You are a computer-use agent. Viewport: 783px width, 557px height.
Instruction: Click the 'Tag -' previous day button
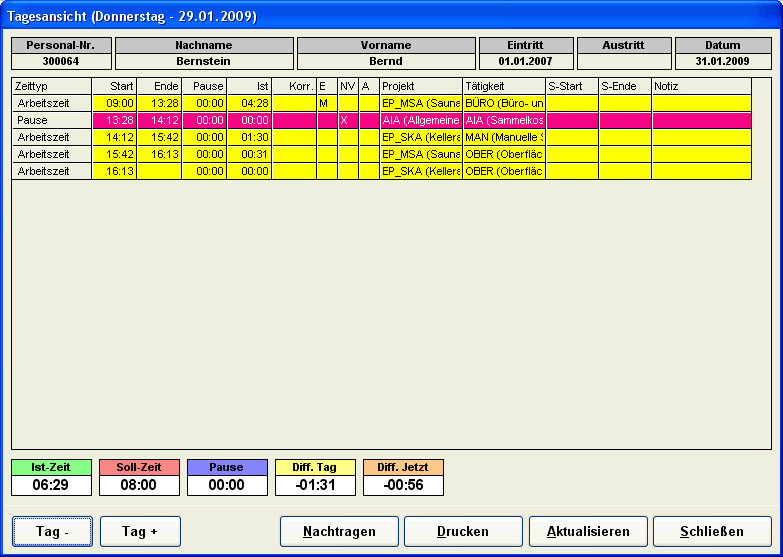pyautogui.click(x=53, y=532)
